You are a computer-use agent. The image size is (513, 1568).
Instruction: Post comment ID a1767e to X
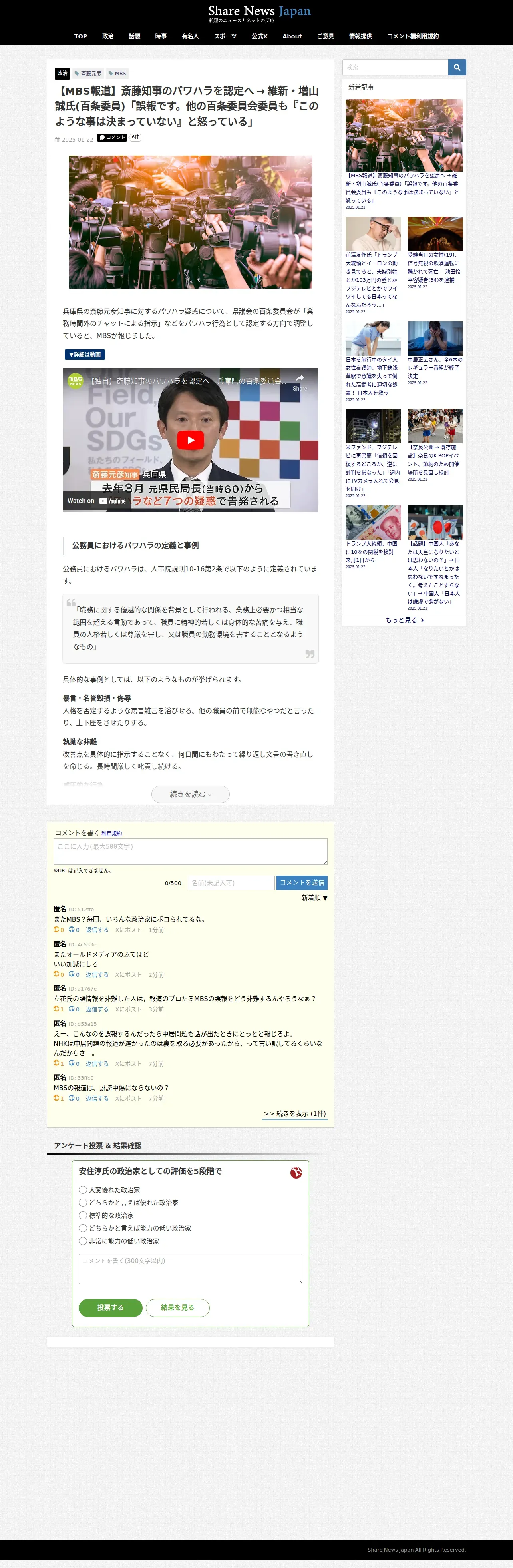pos(128,1009)
